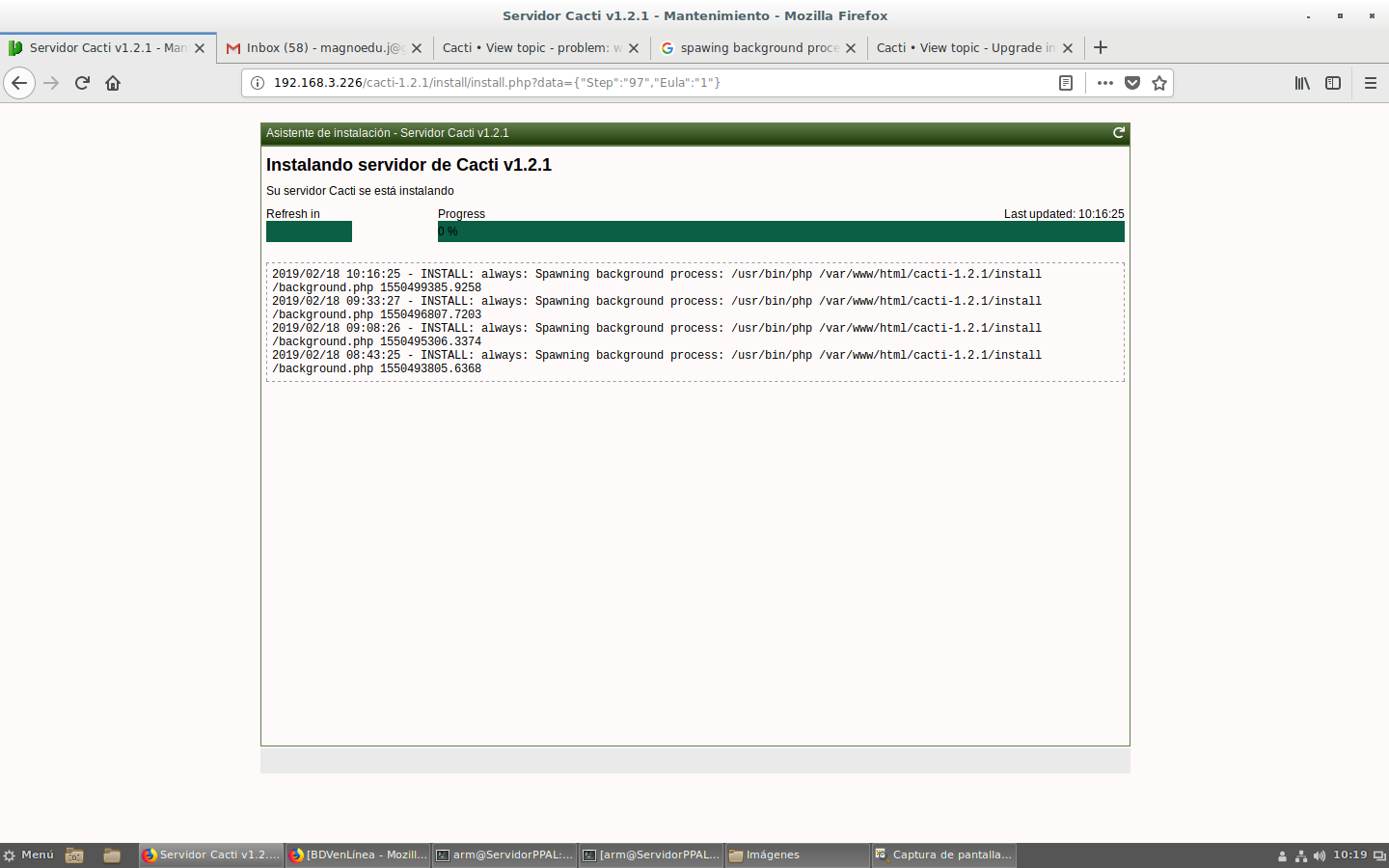The image size is (1389, 868).
Task: Open the file manager launcher in panel
Action: click(x=112, y=855)
